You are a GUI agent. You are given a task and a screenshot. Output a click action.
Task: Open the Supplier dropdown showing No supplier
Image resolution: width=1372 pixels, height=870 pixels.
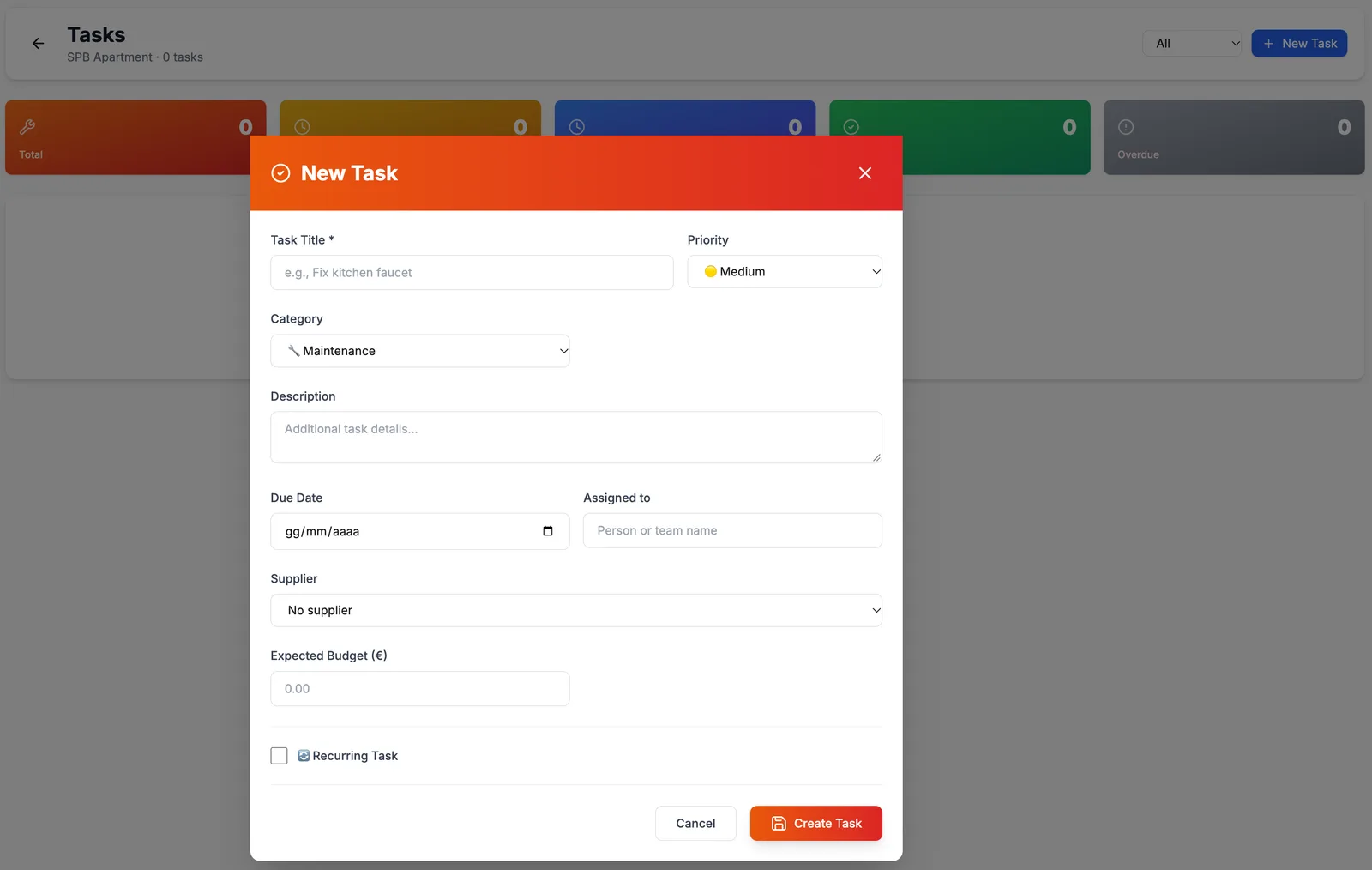click(576, 610)
